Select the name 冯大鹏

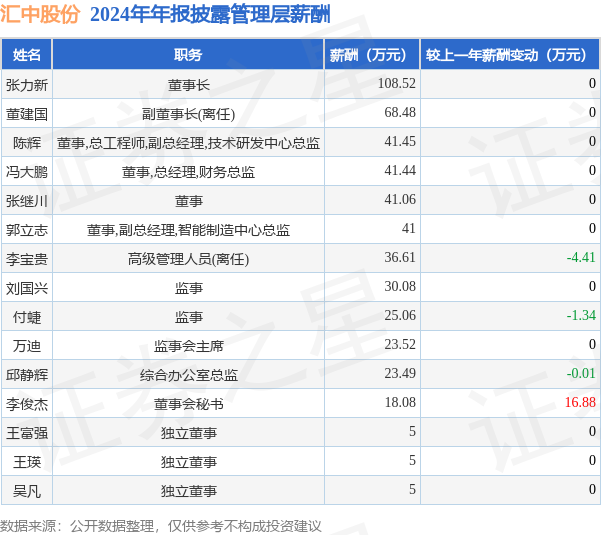27,172
